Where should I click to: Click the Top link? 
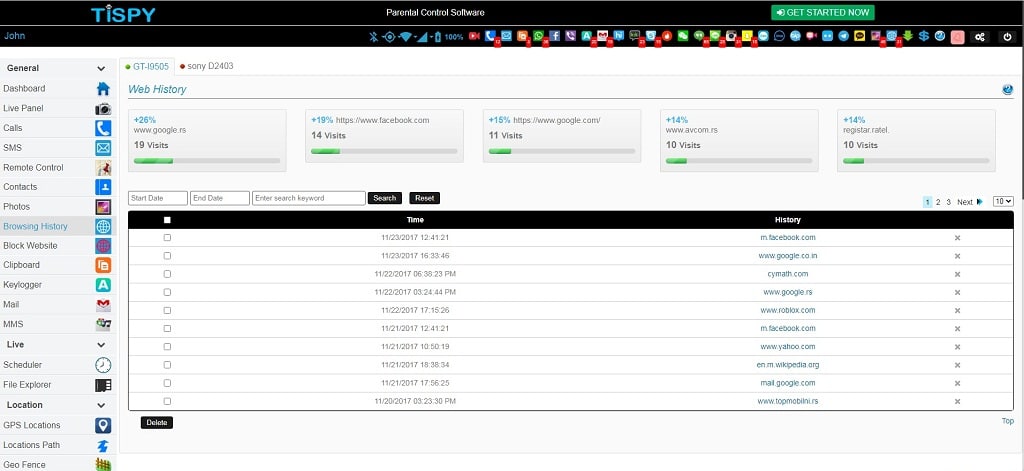1008,421
